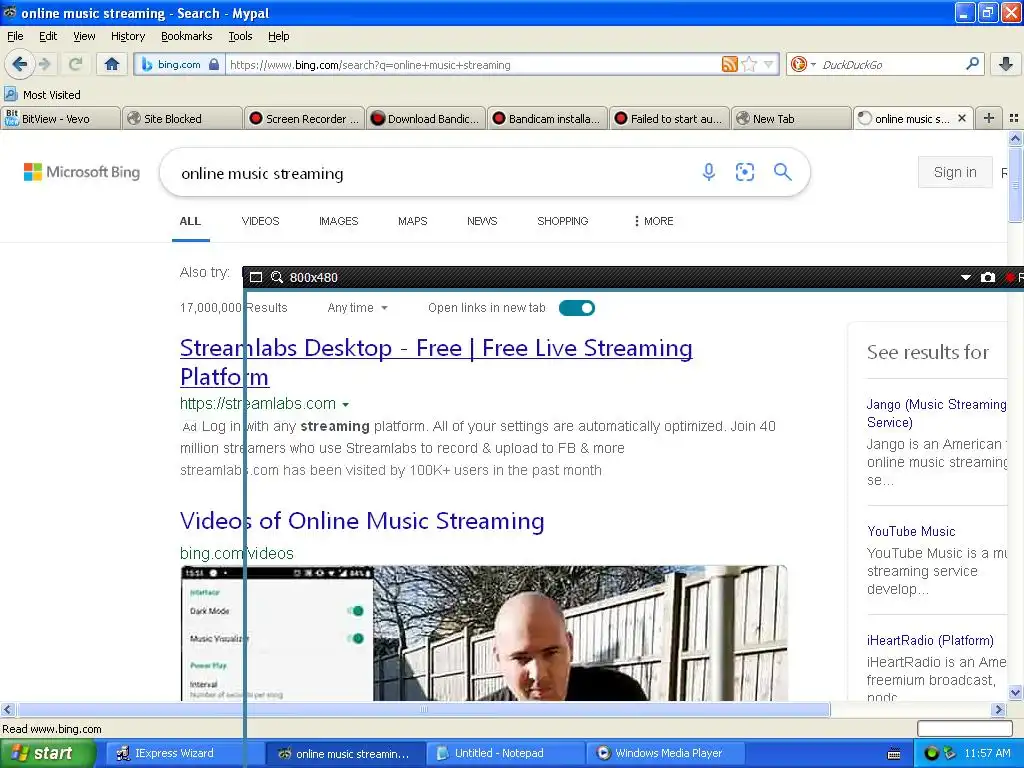
Task: Open the YouTube Music sidebar link
Action: 911,531
